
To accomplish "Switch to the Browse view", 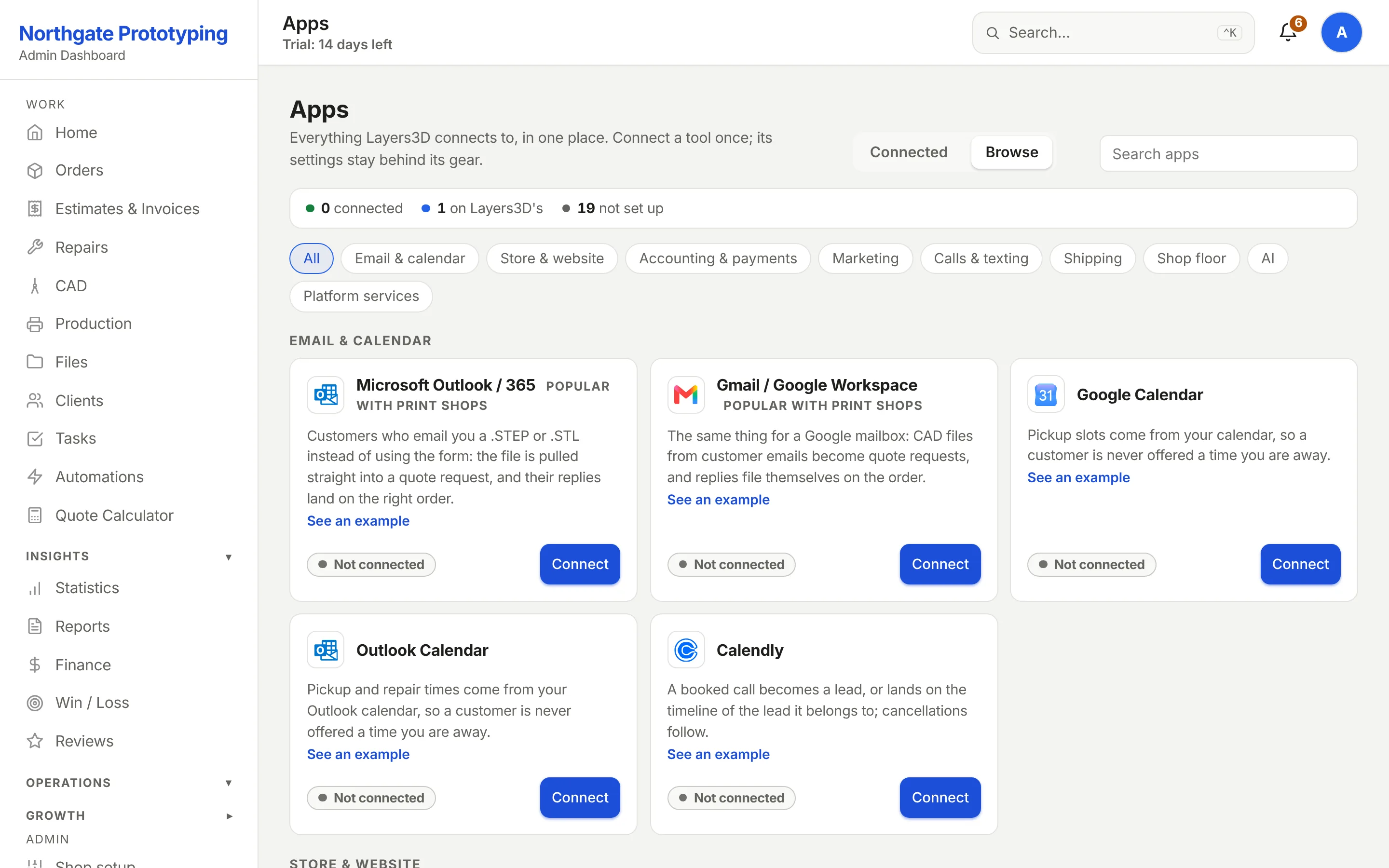I will (1011, 152).
